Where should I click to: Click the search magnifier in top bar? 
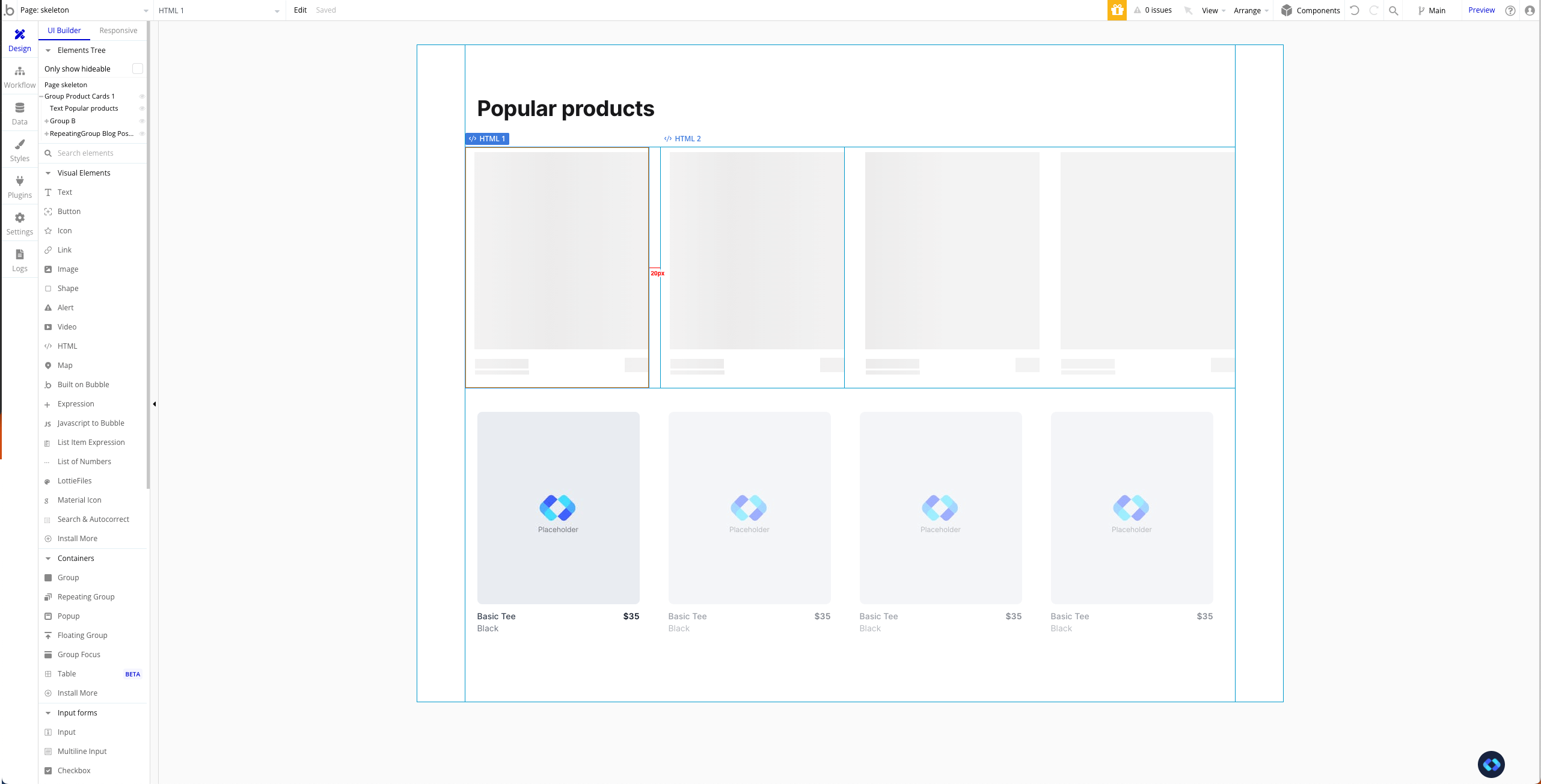point(1394,10)
